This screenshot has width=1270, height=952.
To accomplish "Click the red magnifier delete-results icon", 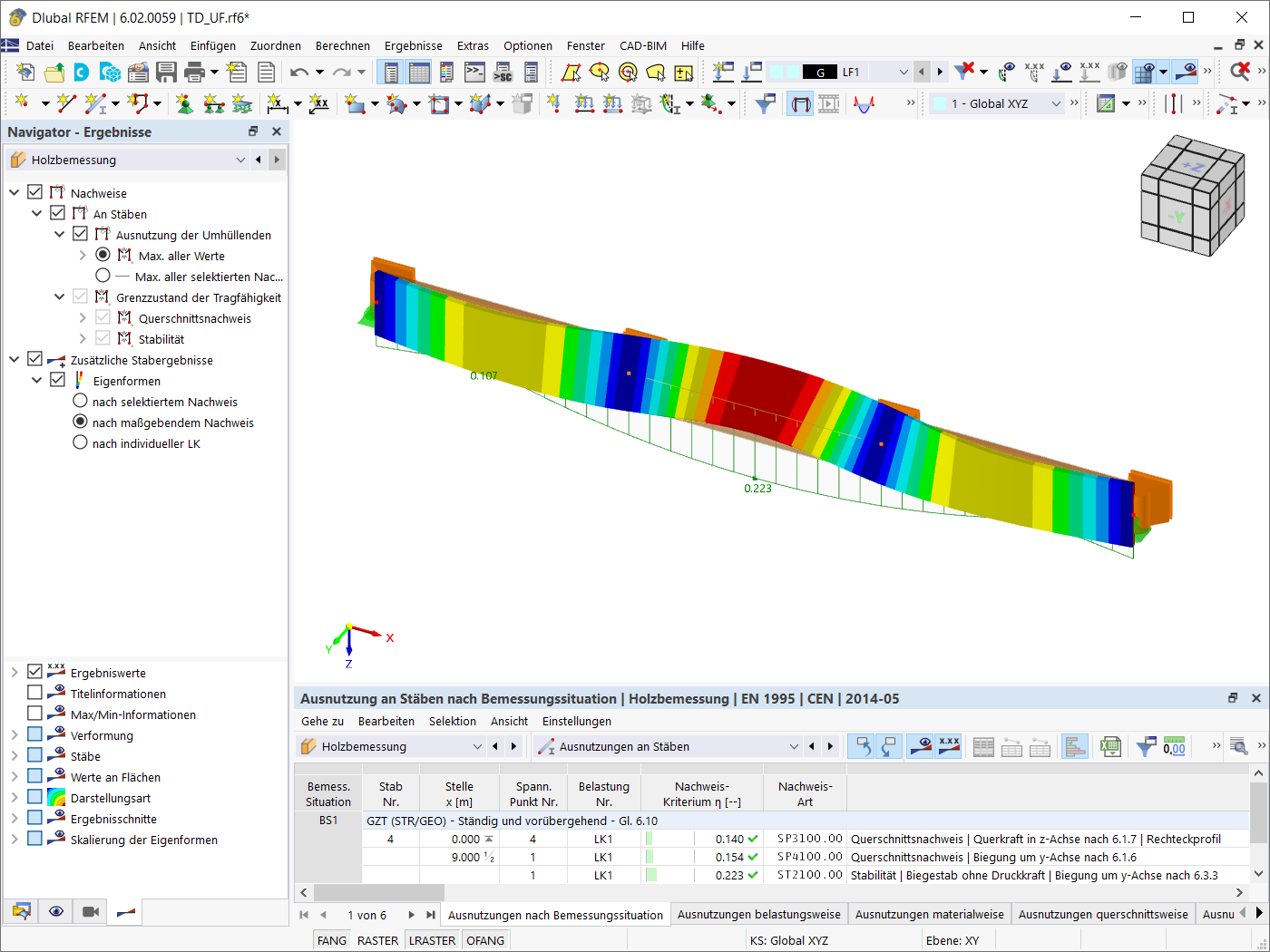I will point(1240,72).
